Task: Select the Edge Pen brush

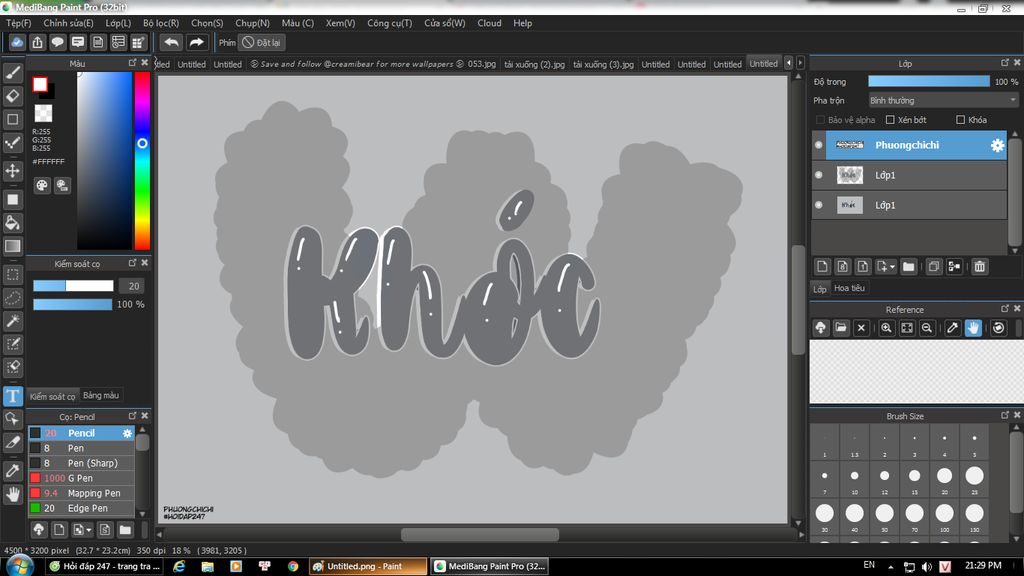Action: coord(81,508)
